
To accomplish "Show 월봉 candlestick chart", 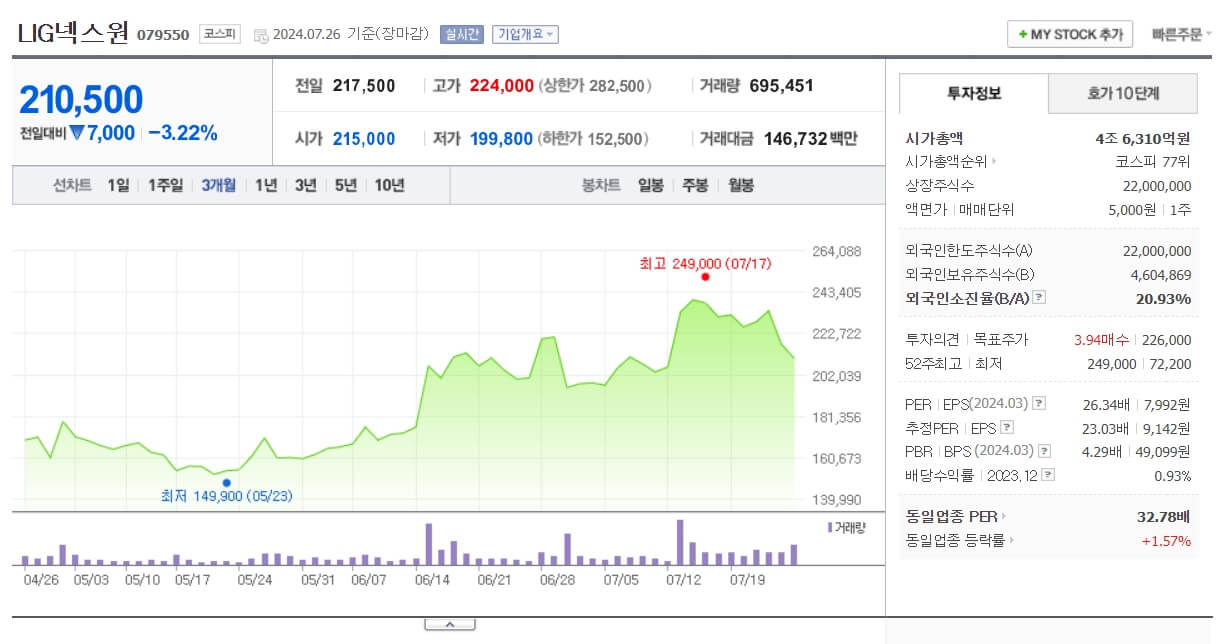I will 741,185.
